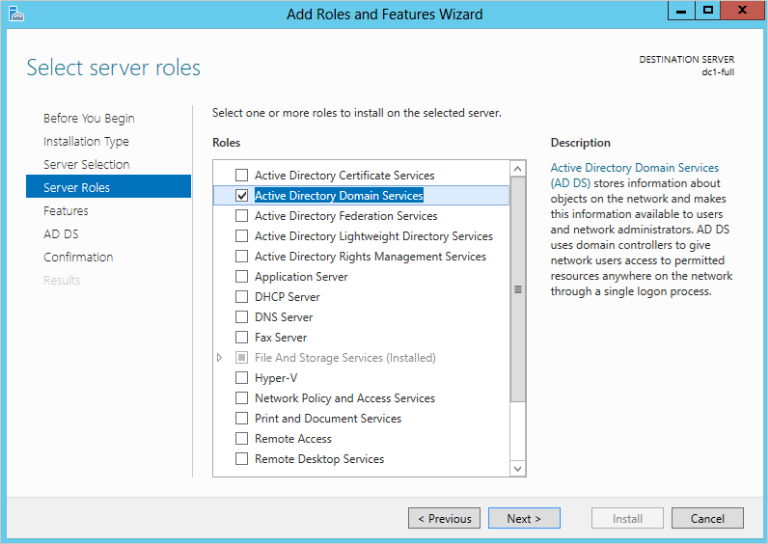This screenshot has width=768, height=544.
Task: Close the Add Roles and Features Wizard
Action: [x=742, y=10]
